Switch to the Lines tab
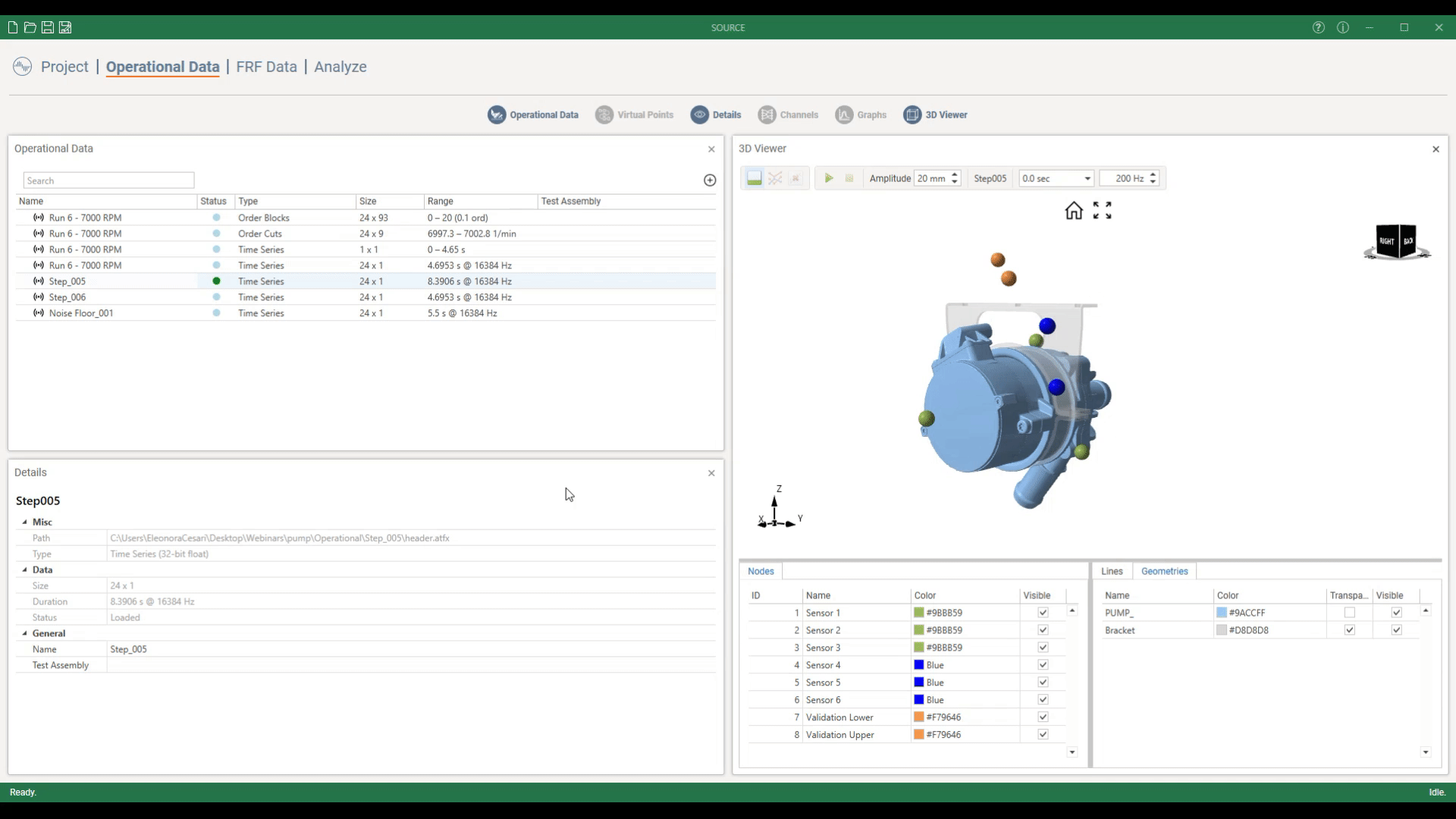The width and height of the screenshot is (1456, 819). coord(1112,572)
